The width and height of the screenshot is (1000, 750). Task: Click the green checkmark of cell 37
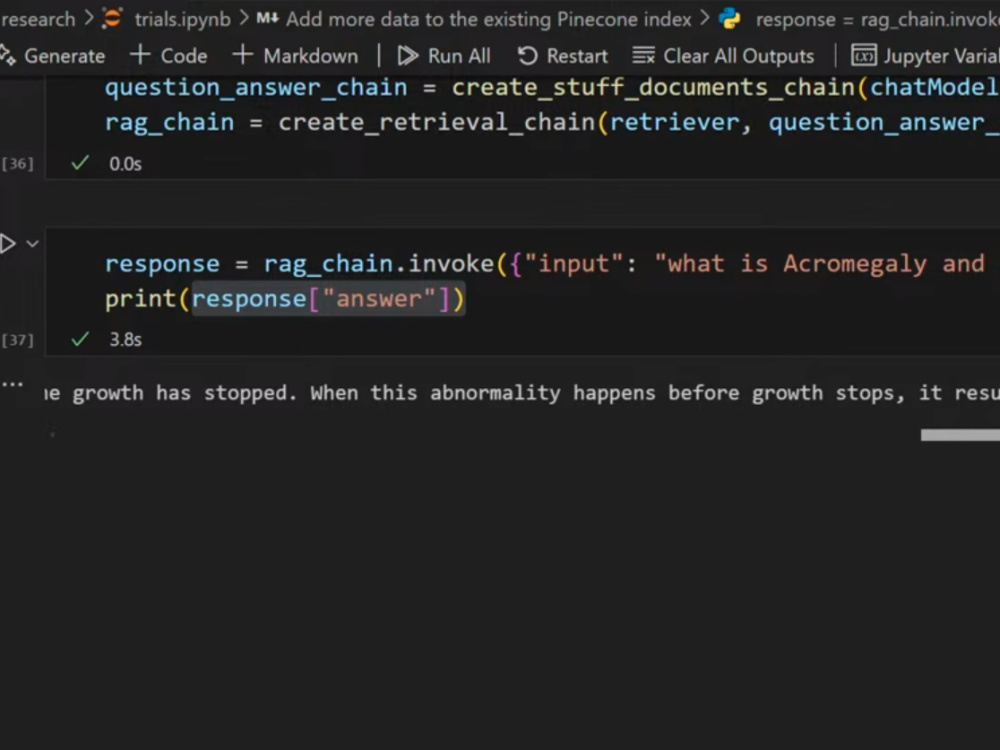[x=80, y=339]
